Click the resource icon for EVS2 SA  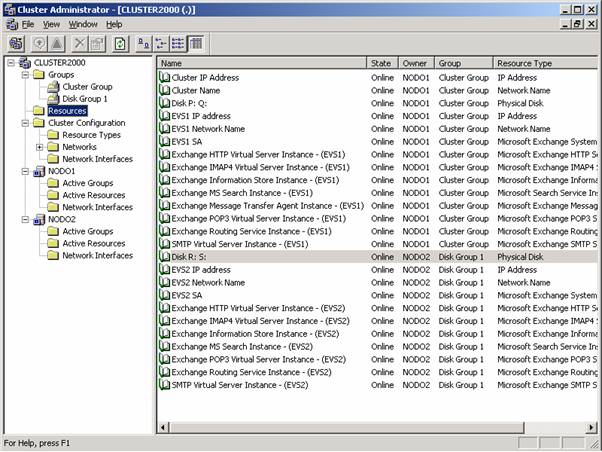[164, 295]
